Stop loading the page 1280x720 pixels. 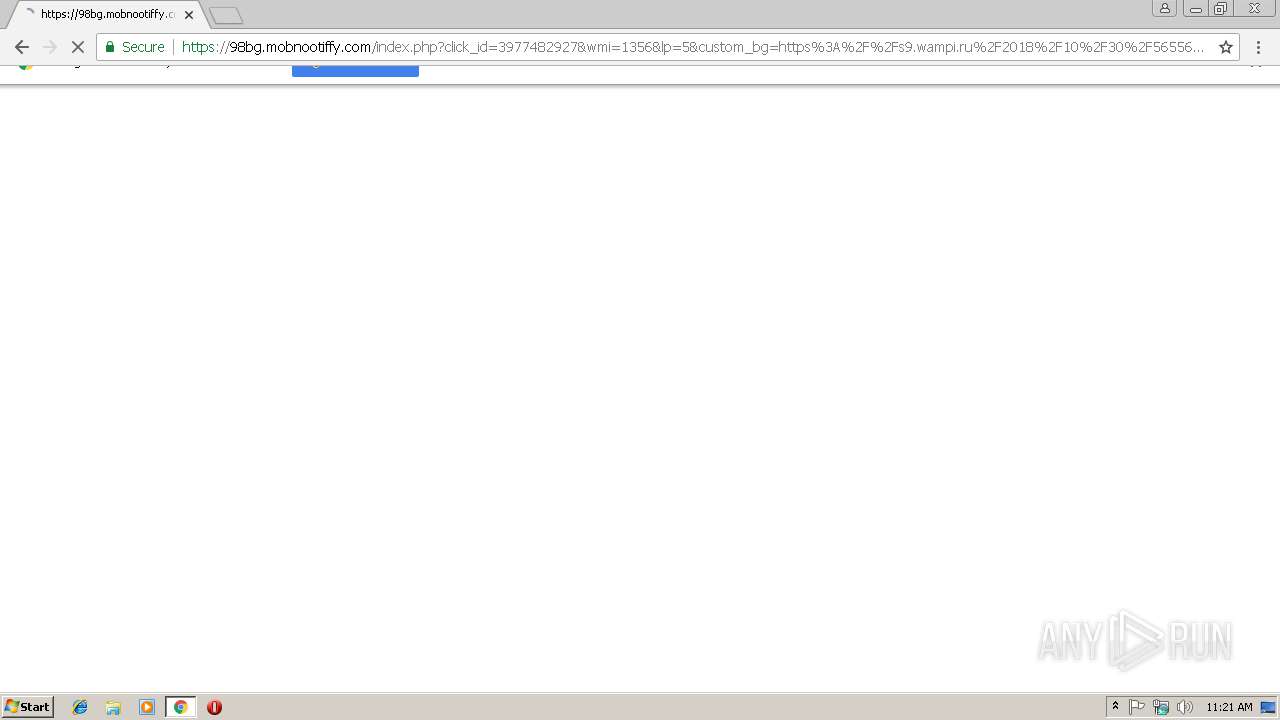point(77,47)
